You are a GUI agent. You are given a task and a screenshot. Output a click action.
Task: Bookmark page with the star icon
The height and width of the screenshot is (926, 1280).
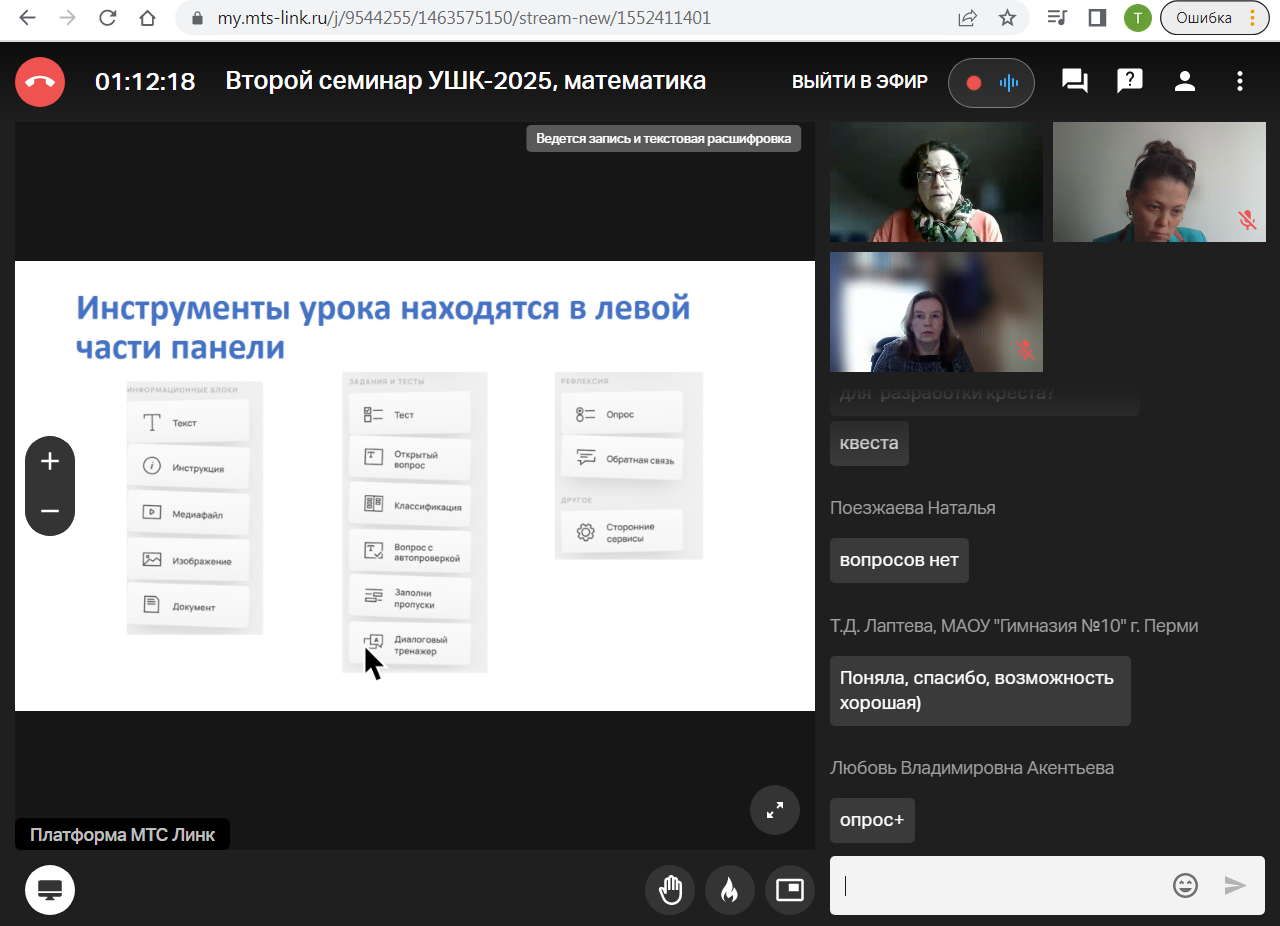point(1007,18)
